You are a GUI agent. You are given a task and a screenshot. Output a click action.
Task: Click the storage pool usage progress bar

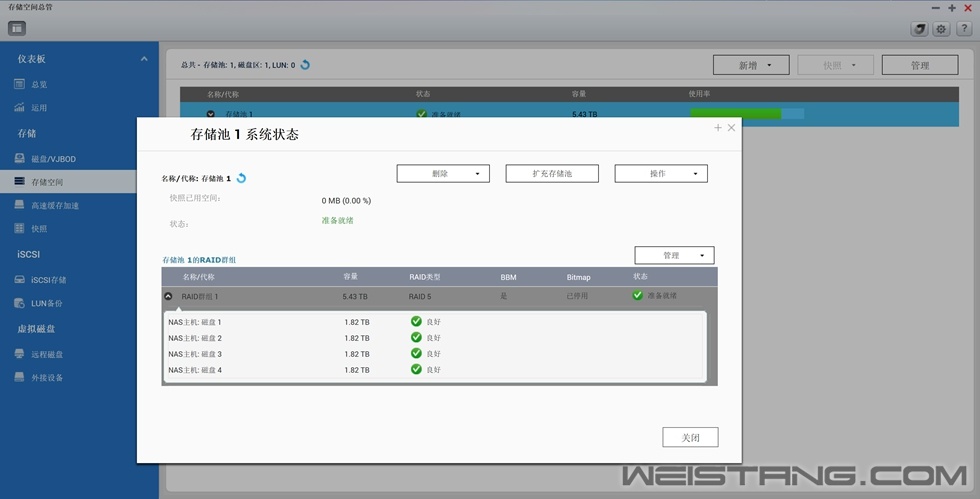pyautogui.click(x=747, y=114)
